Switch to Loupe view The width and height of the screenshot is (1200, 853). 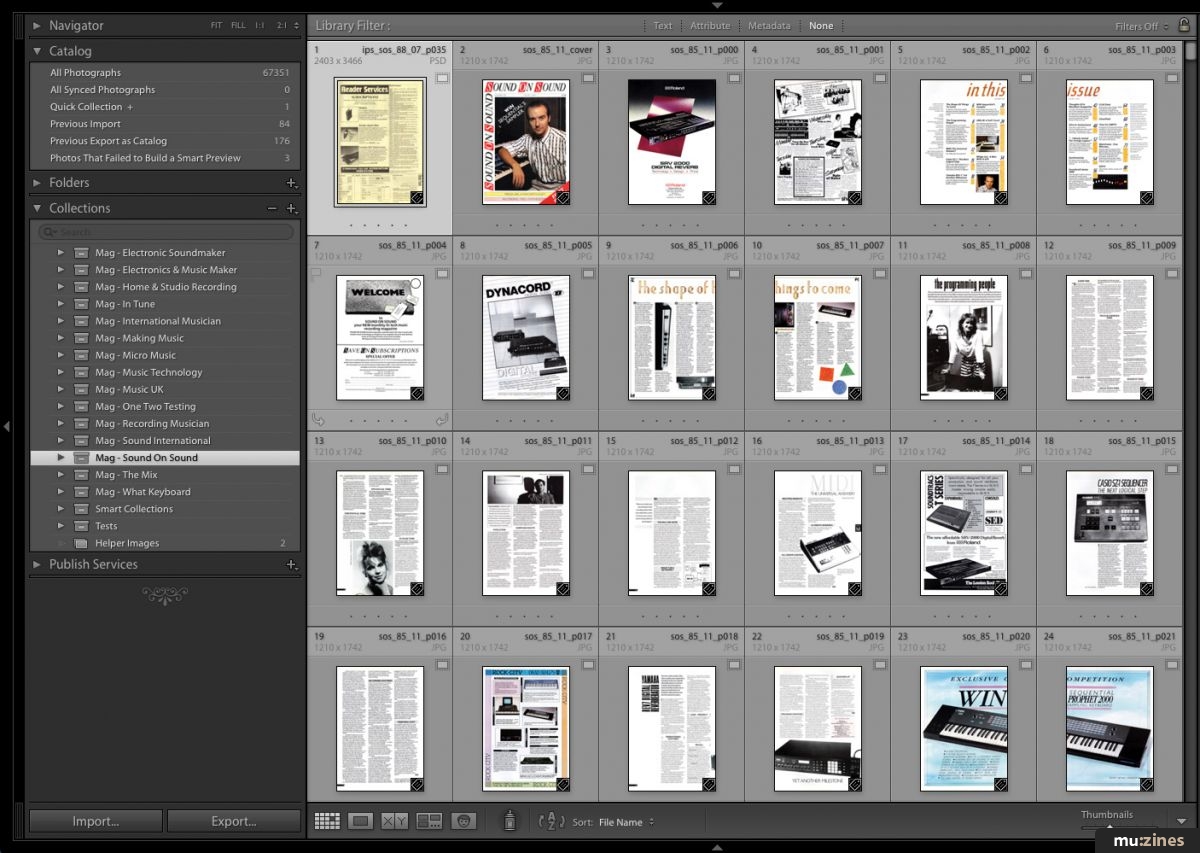tap(359, 820)
